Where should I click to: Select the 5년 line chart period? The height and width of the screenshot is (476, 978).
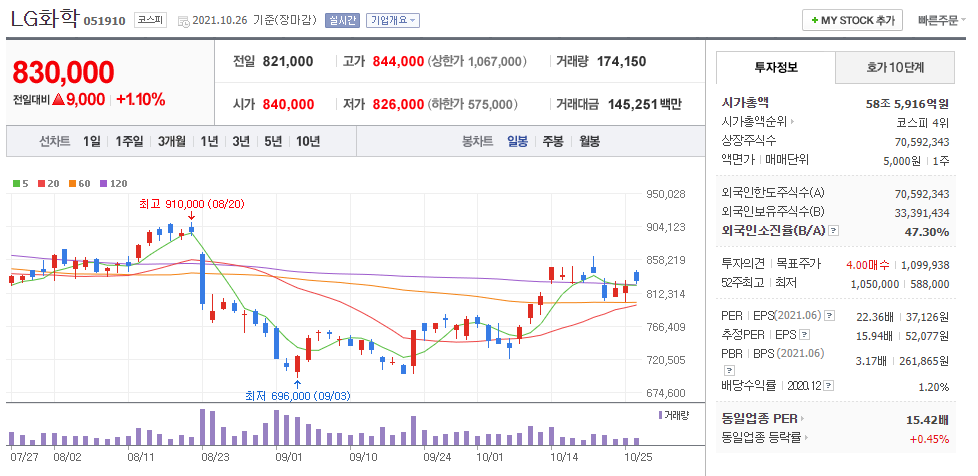(273, 142)
